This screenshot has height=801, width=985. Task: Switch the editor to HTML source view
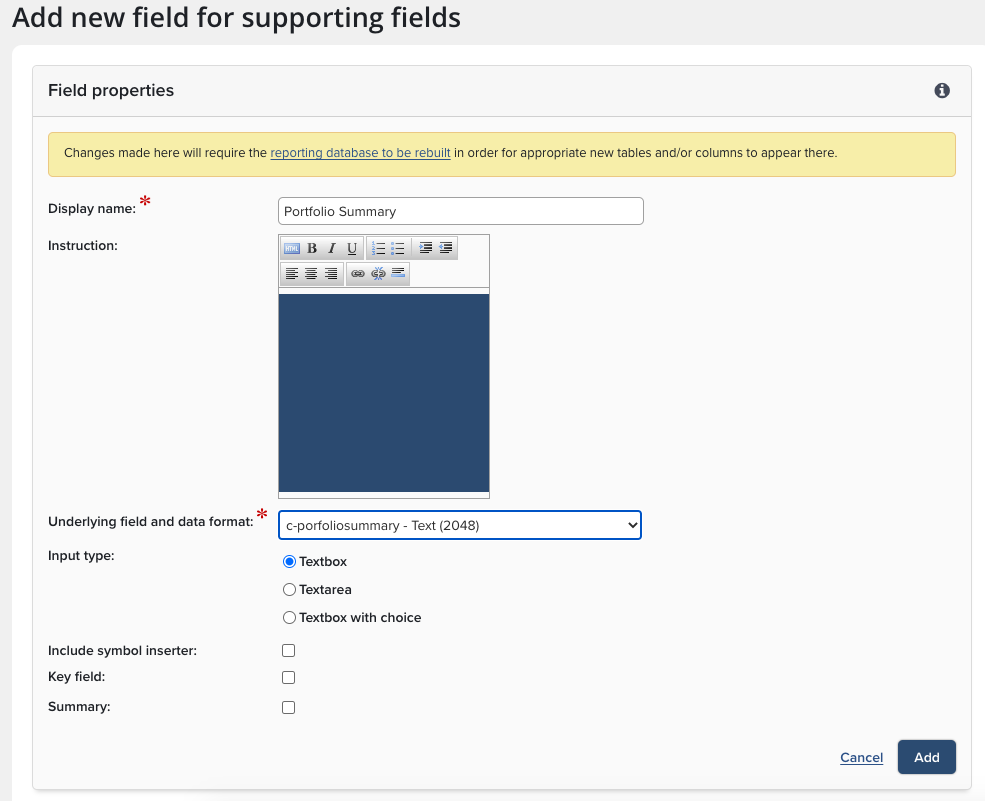tap(292, 248)
